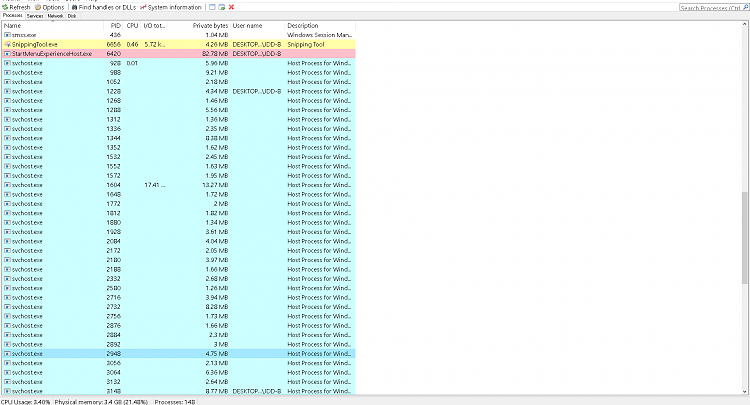Screen dimensions: 750x405
Task: Sort by the Private bytes column header
Action: 211,25
